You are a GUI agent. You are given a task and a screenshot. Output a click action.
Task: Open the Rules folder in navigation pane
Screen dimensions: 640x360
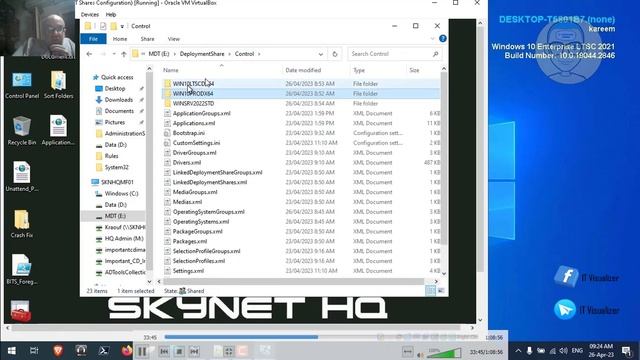pos(111,156)
